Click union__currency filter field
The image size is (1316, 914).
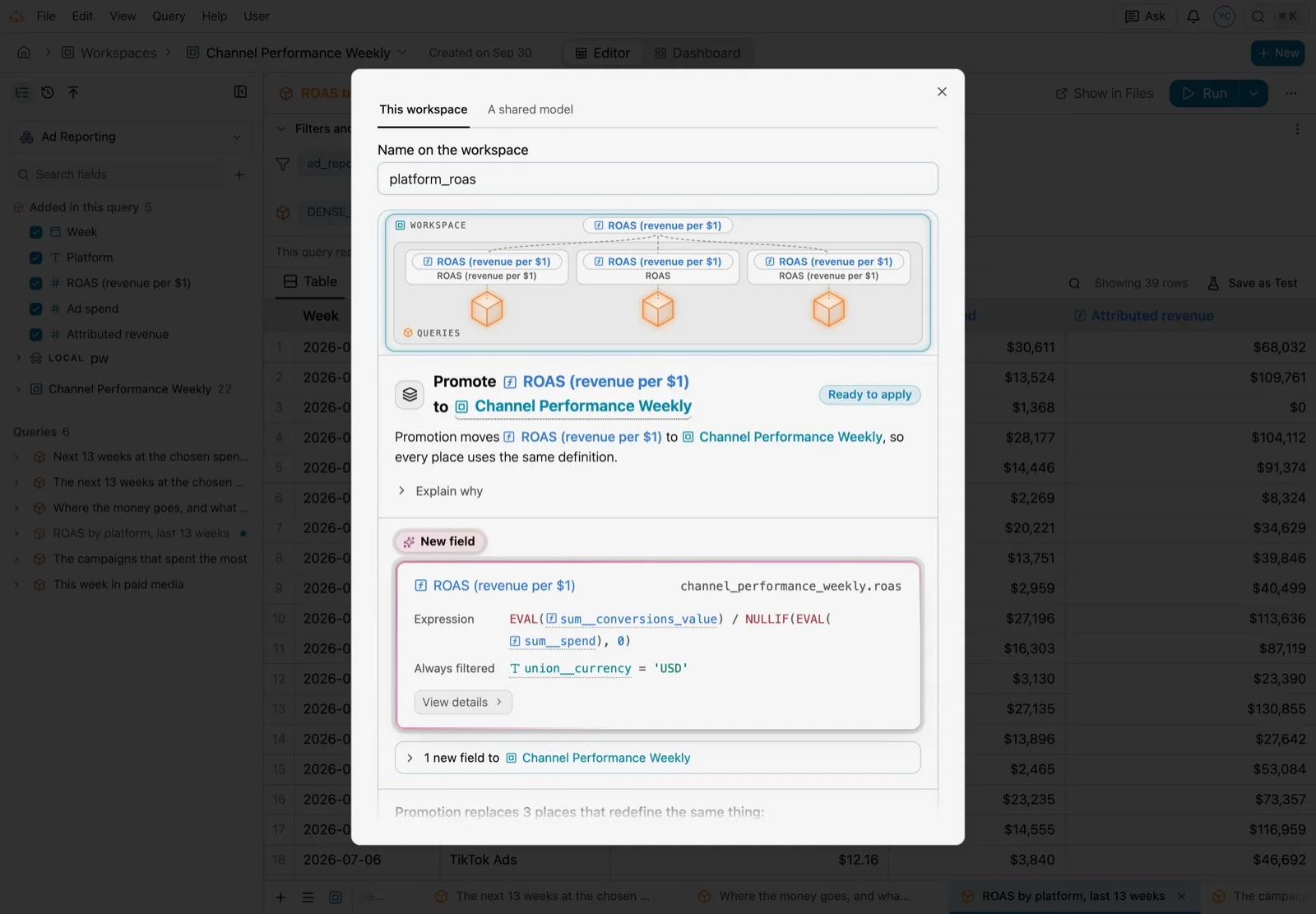tap(571, 668)
